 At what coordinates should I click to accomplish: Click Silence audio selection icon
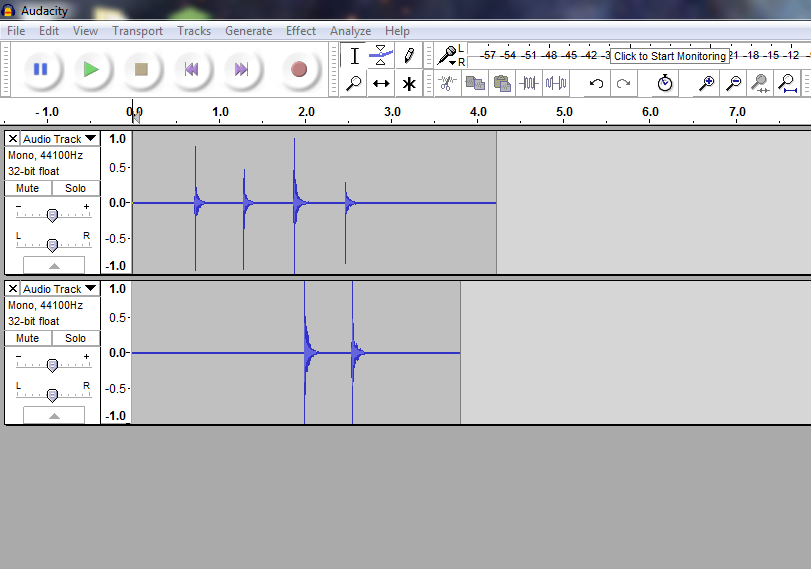point(557,83)
